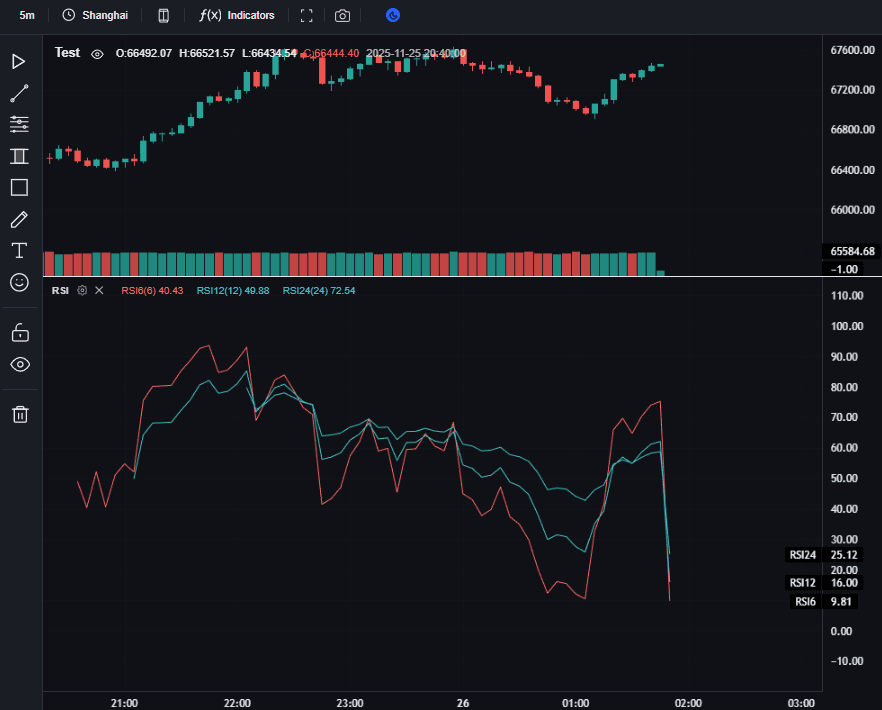Open the 5m timeframe selector
The width and height of the screenshot is (882, 710).
point(27,16)
